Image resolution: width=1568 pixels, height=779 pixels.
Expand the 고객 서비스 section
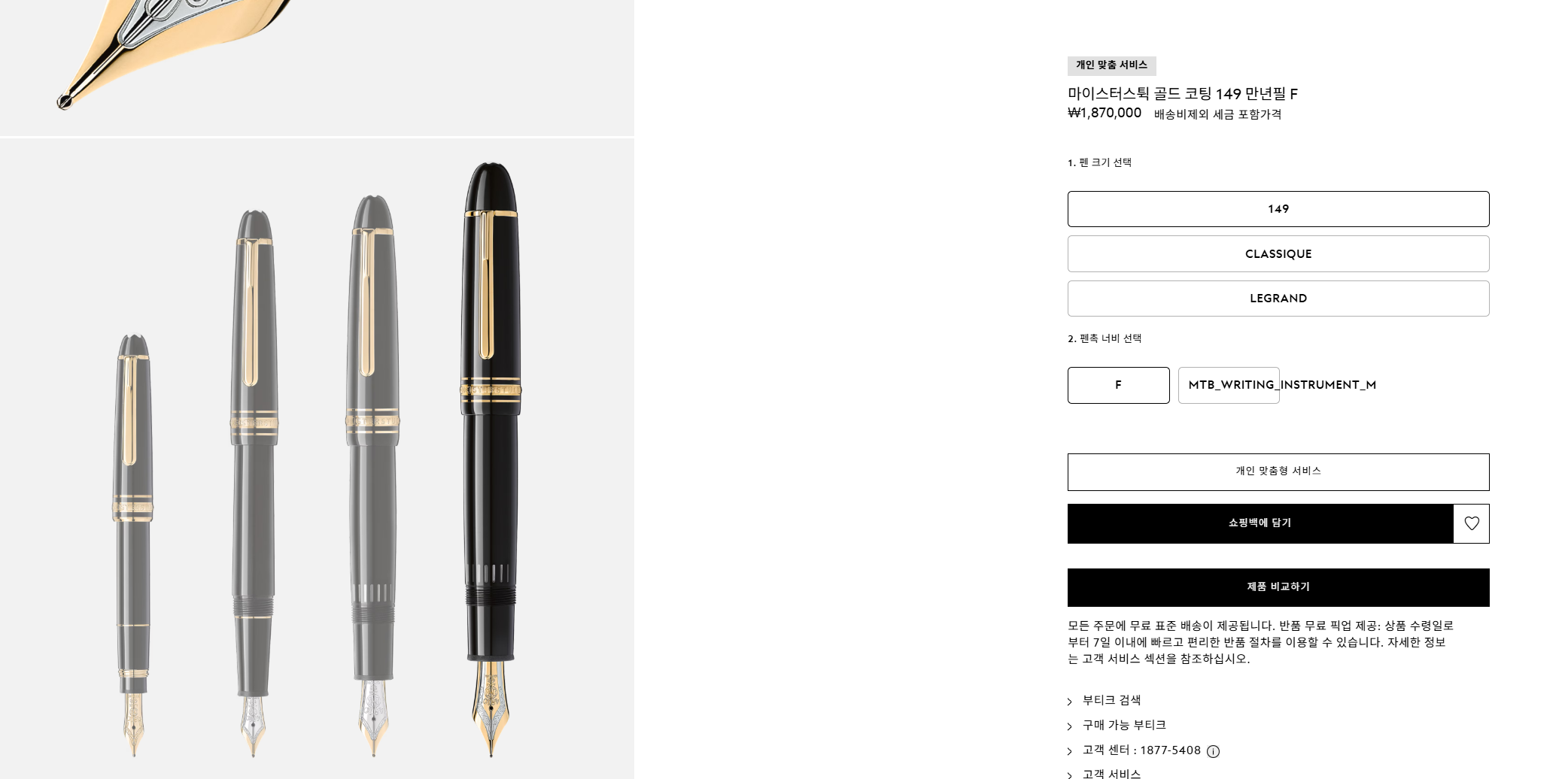point(1111,773)
